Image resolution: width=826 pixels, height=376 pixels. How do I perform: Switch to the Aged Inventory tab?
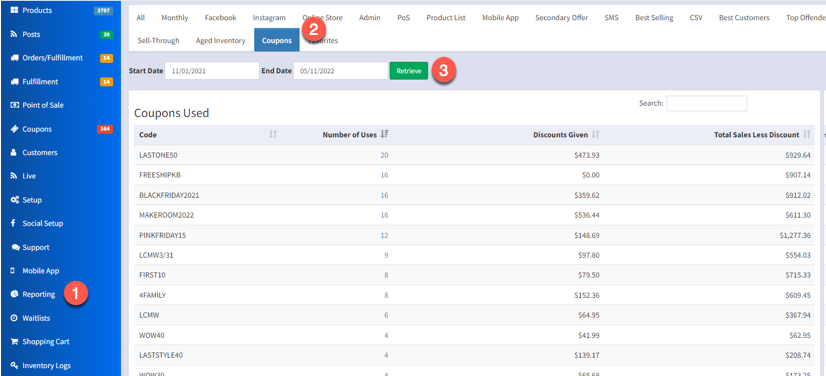click(x=220, y=41)
